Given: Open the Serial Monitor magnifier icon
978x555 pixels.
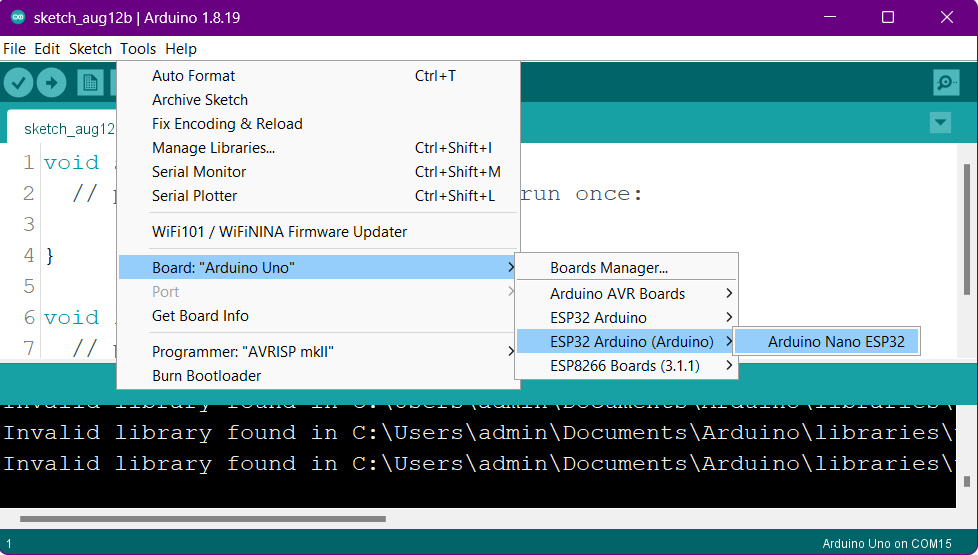Looking at the screenshot, I should pyautogui.click(x=945, y=83).
